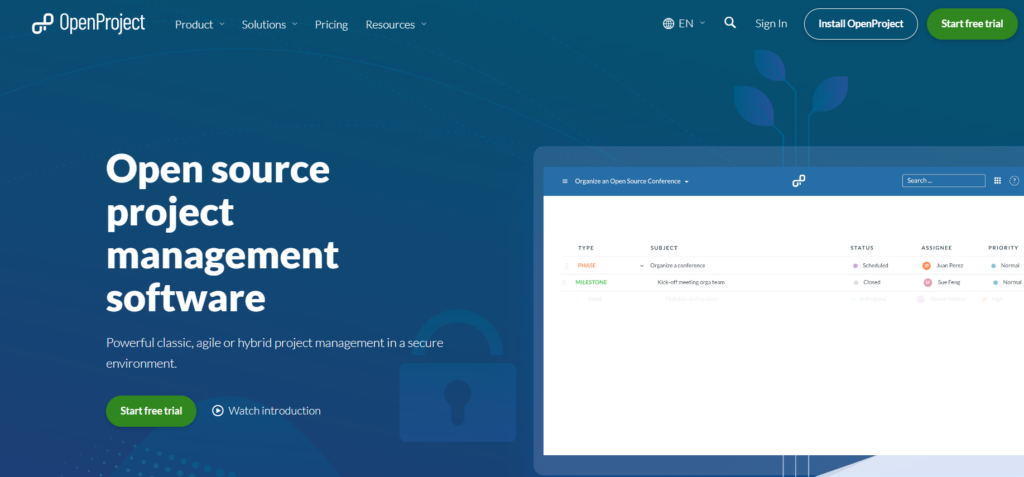This screenshot has height=477, width=1024.
Task: Click Juan Perez assignee name
Action: pos(949,266)
